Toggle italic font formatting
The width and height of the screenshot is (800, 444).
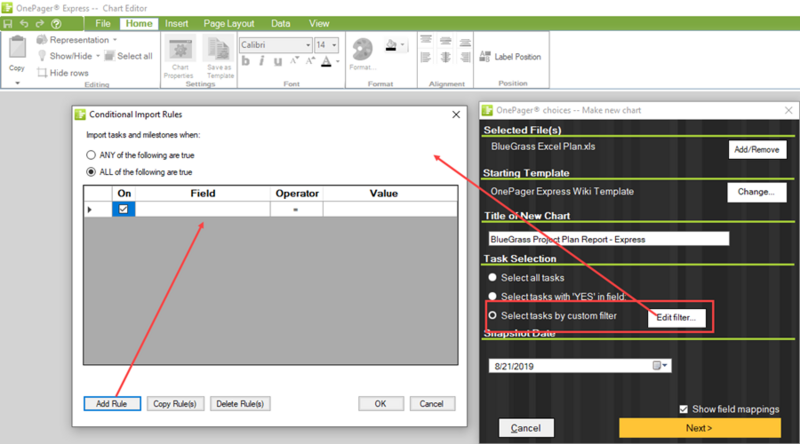[x=262, y=61]
